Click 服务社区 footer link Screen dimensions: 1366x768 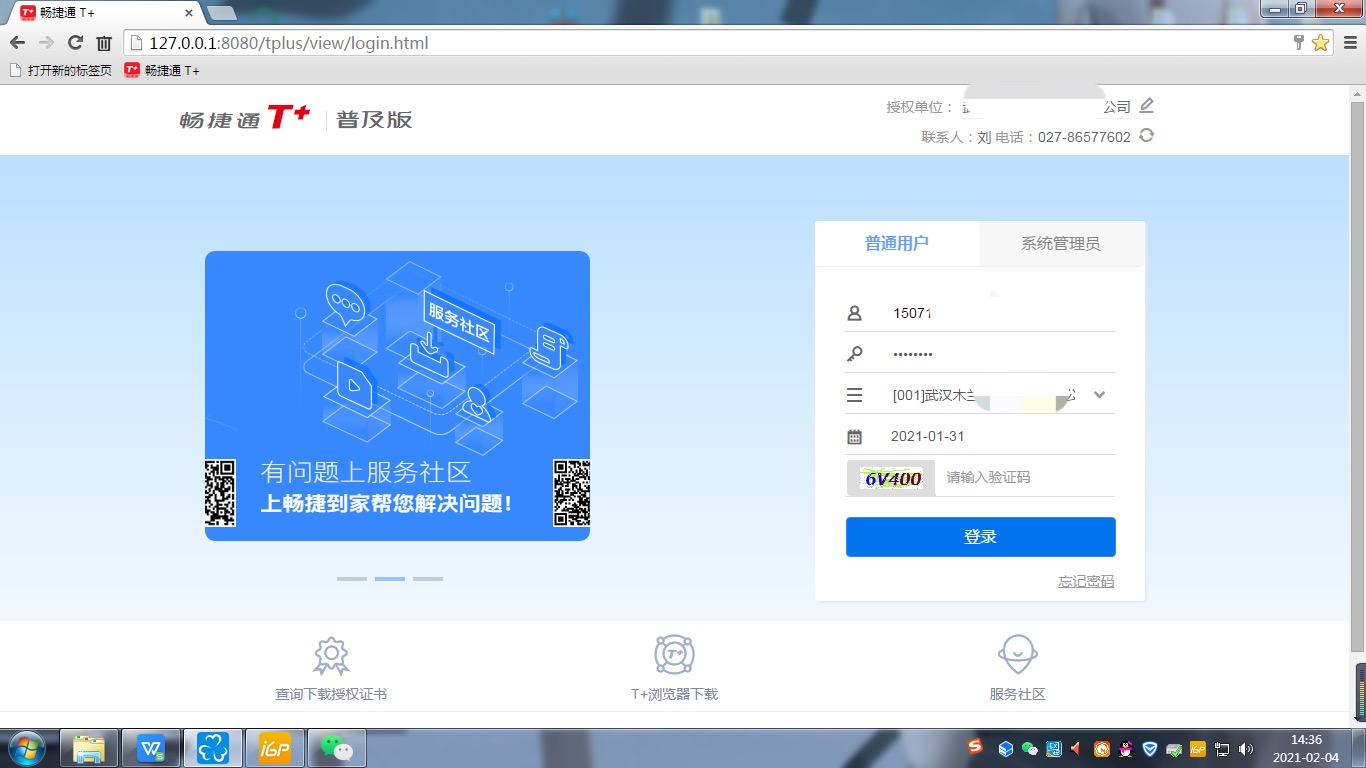[1017, 694]
